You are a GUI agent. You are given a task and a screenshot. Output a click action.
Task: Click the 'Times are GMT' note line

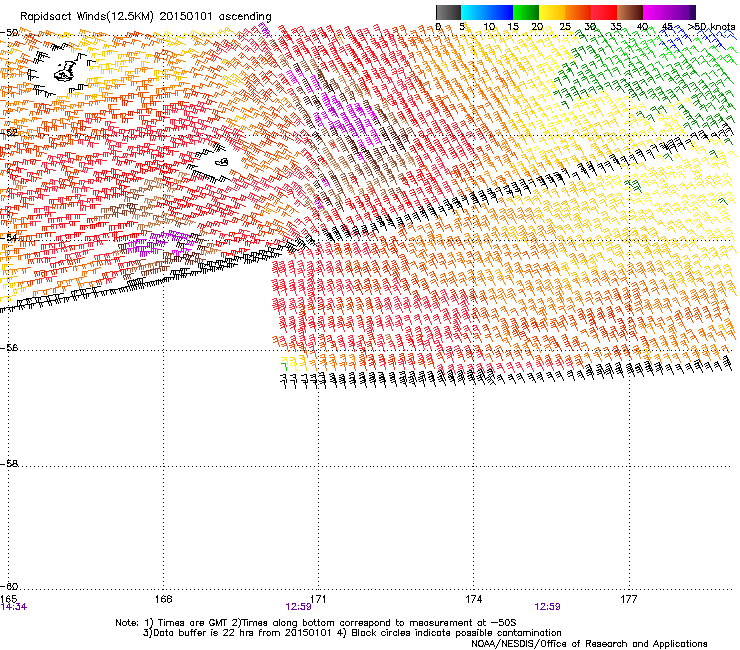point(315,623)
